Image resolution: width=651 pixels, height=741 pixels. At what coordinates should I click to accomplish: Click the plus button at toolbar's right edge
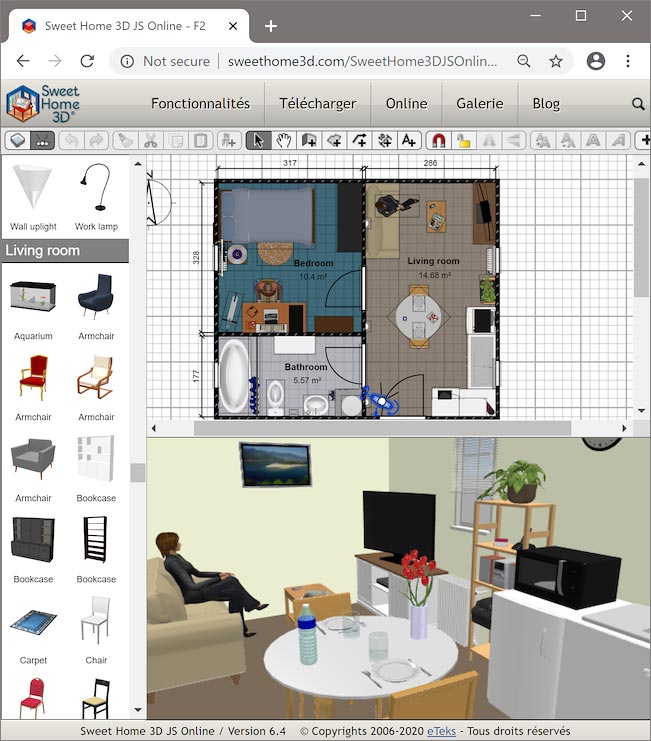coord(643,140)
